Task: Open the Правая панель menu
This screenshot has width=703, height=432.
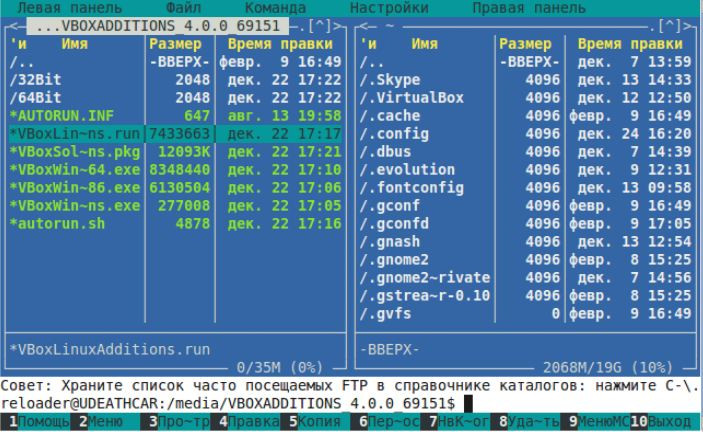Action: click(529, 8)
